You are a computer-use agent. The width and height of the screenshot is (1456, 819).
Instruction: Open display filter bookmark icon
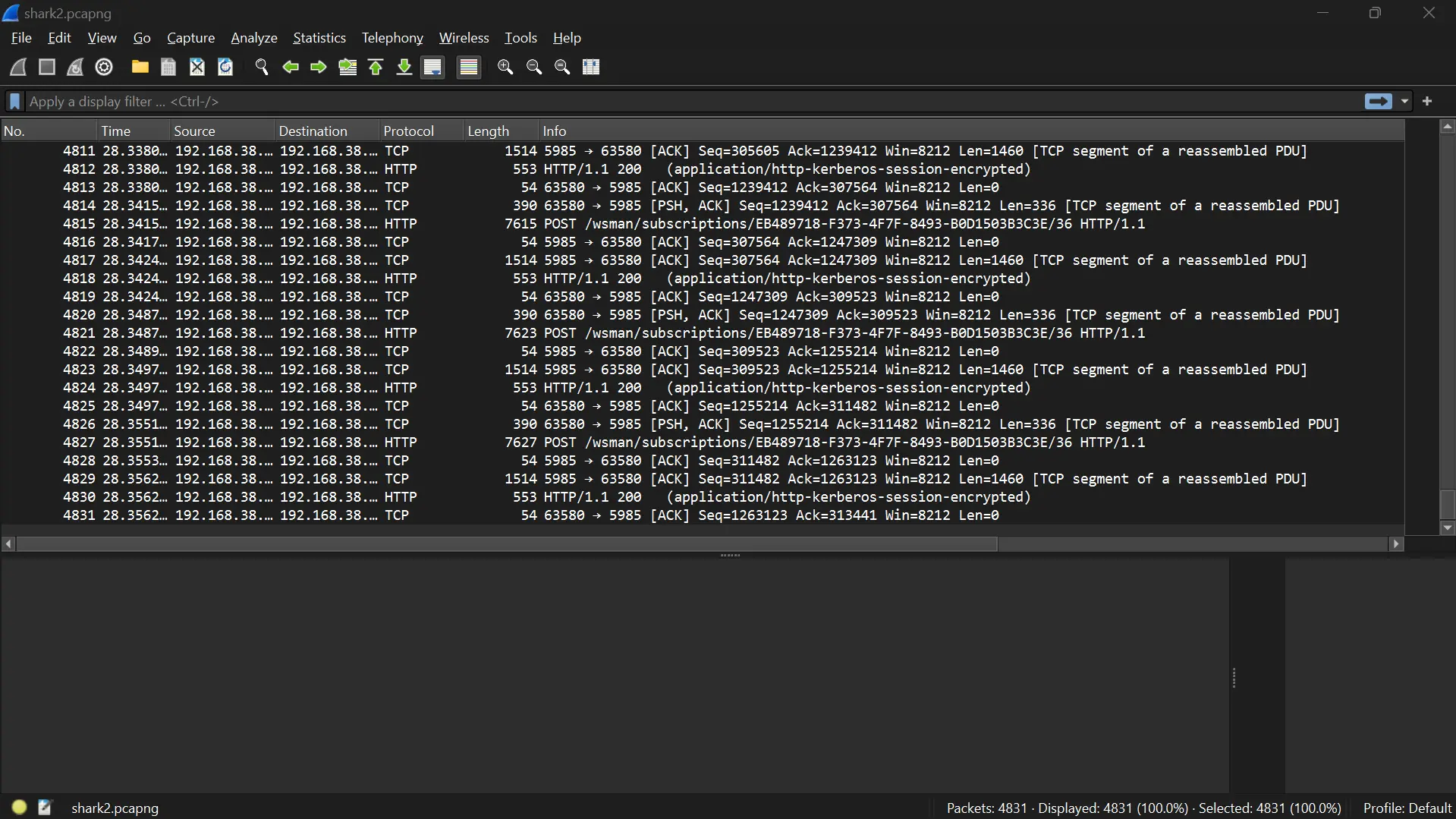pos(14,101)
